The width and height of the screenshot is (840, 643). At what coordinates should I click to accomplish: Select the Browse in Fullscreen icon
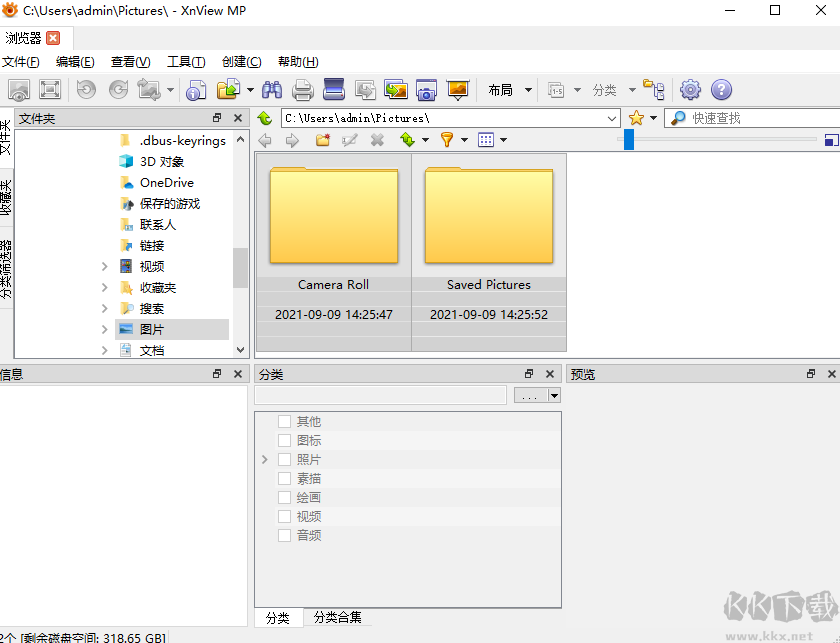[x=49, y=89]
